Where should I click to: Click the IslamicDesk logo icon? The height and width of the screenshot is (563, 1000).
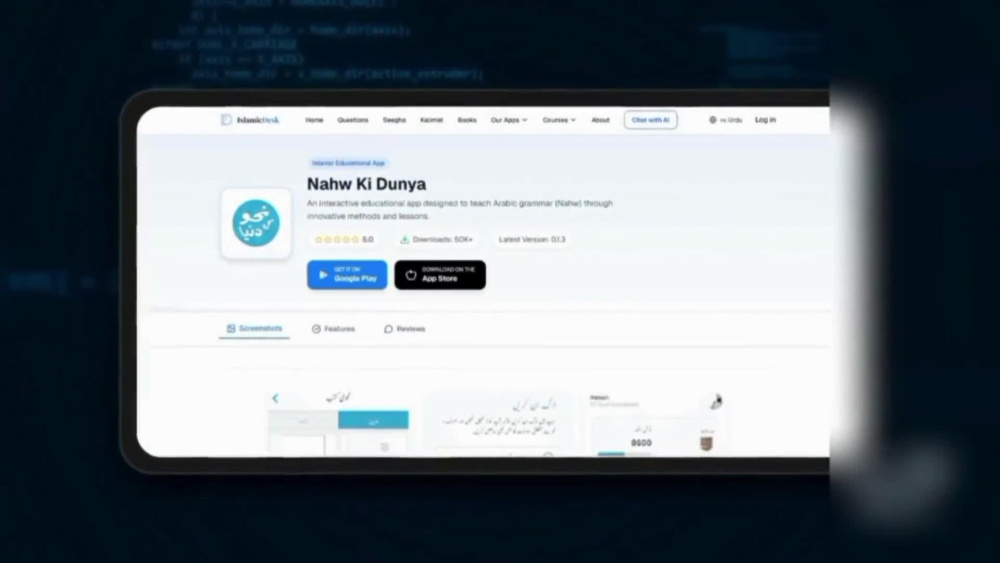pyautogui.click(x=226, y=120)
